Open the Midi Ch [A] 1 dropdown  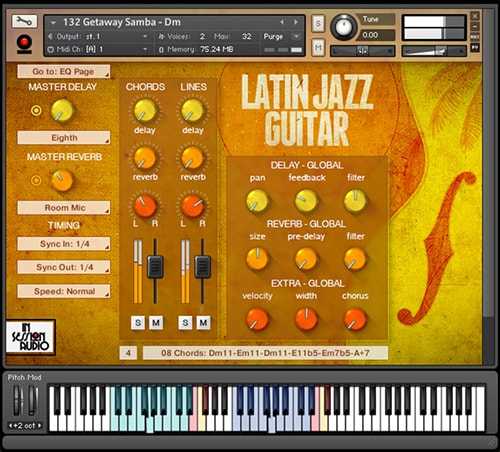[x=99, y=49]
